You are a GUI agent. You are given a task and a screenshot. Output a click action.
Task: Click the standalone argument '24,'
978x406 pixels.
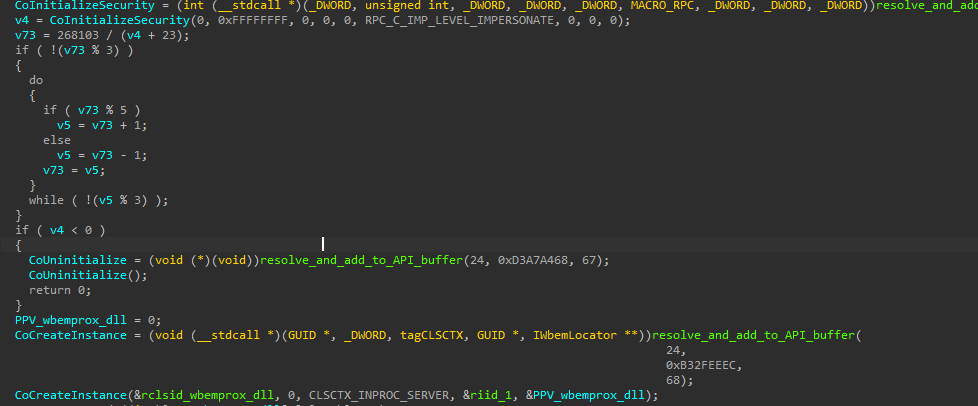click(677, 350)
